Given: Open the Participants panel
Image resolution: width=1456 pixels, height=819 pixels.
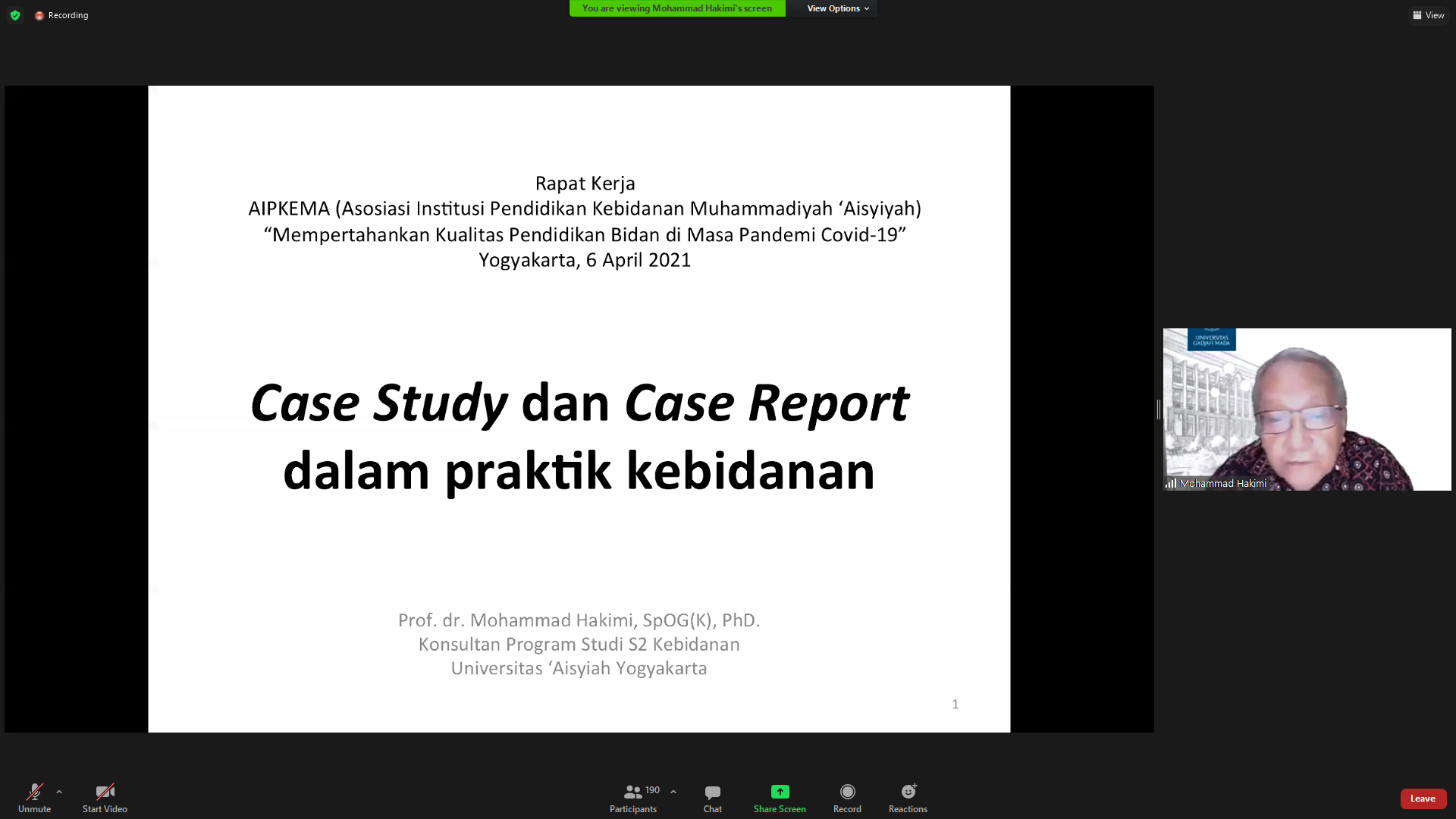Looking at the screenshot, I should 634,799.
